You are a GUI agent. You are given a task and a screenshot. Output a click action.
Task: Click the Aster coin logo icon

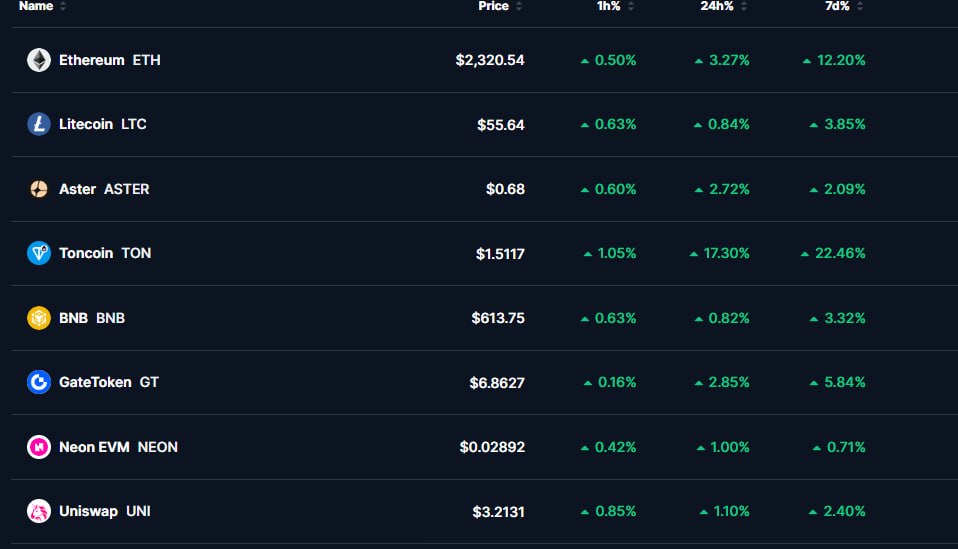point(39,189)
